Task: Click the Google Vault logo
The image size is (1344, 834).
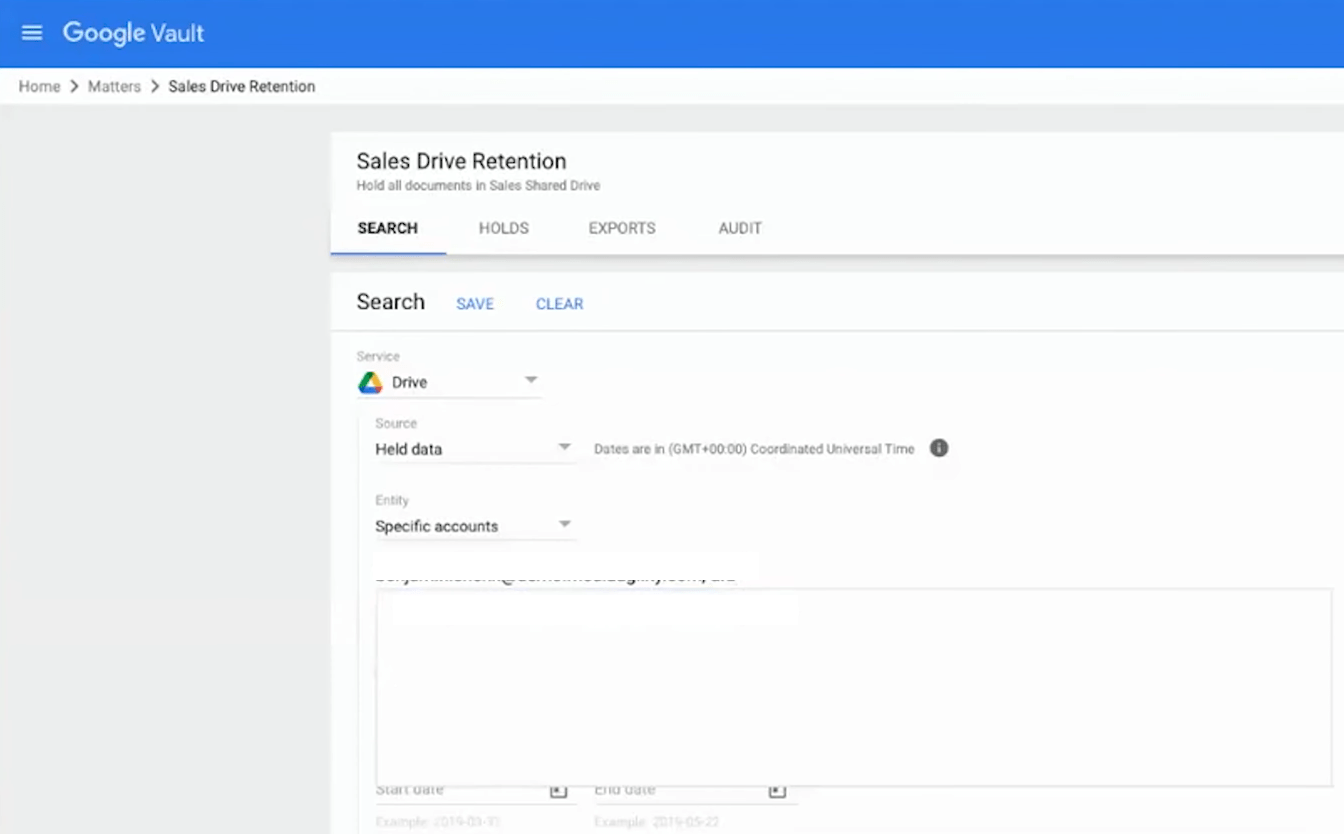Action: tap(133, 32)
